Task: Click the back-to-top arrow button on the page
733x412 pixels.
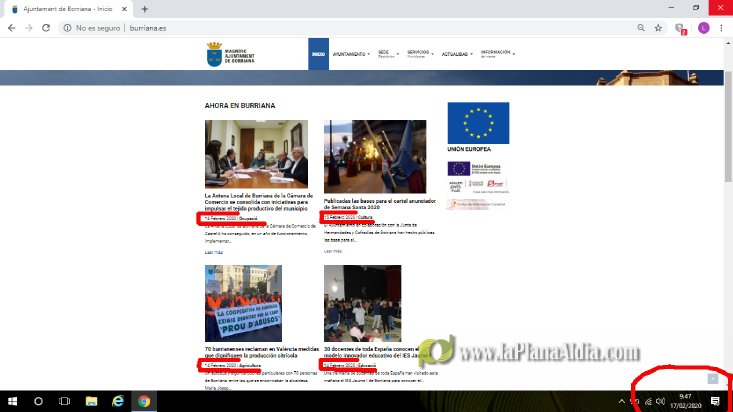Action: tap(712, 378)
